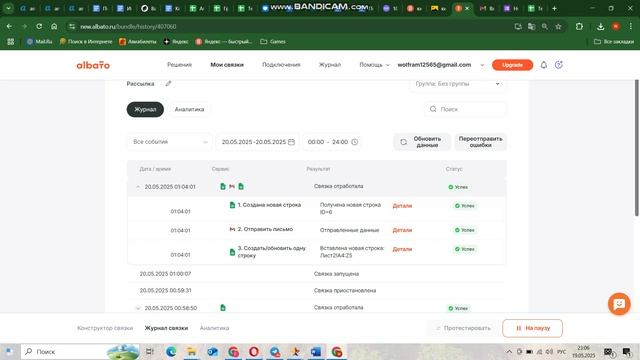
Task: Click the Windows taskbar Поиск box
Action: [80, 351]
